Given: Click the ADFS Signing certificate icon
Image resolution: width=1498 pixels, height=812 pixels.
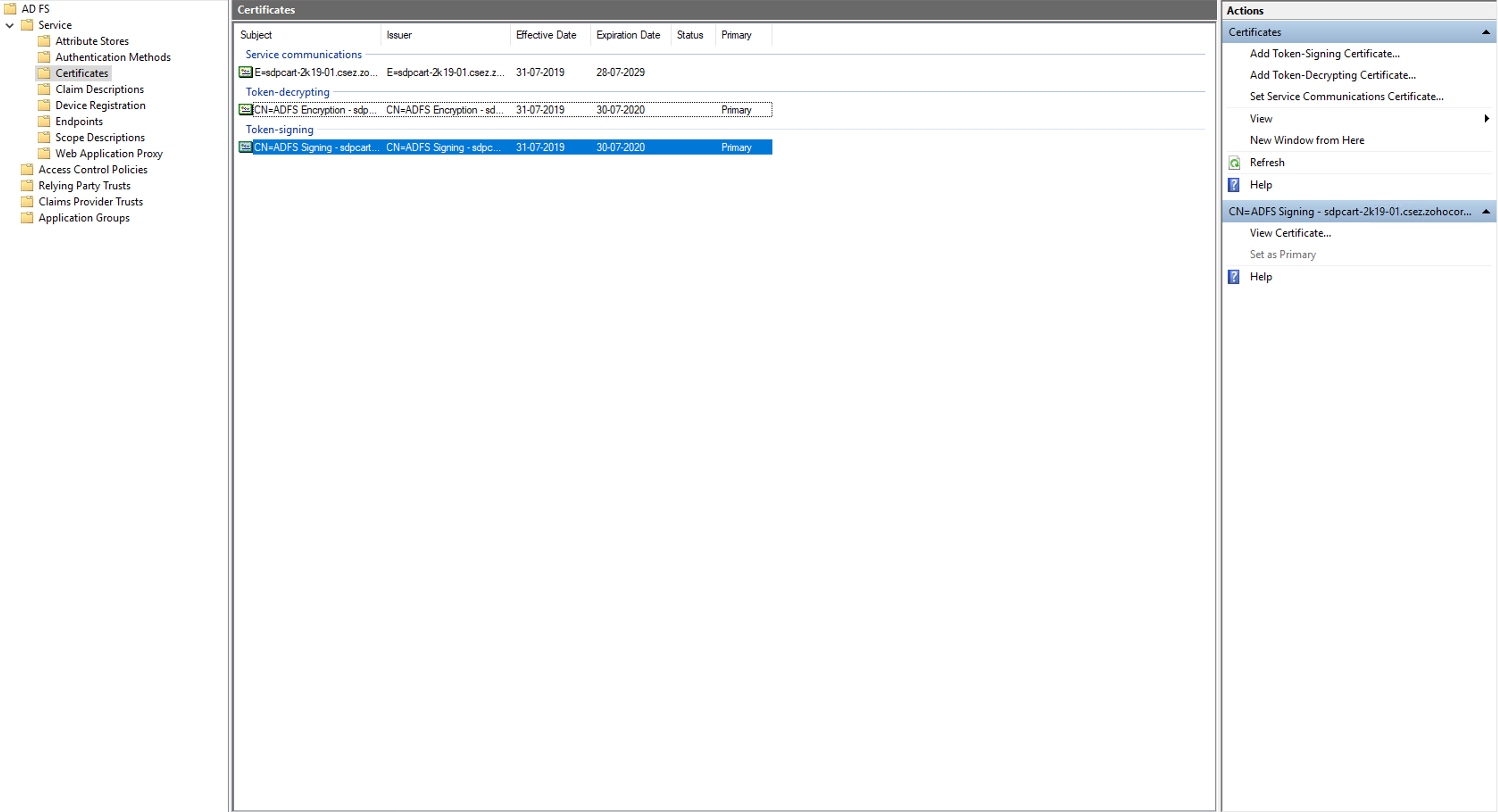Looking at the screenshot, I should (246, 147).
